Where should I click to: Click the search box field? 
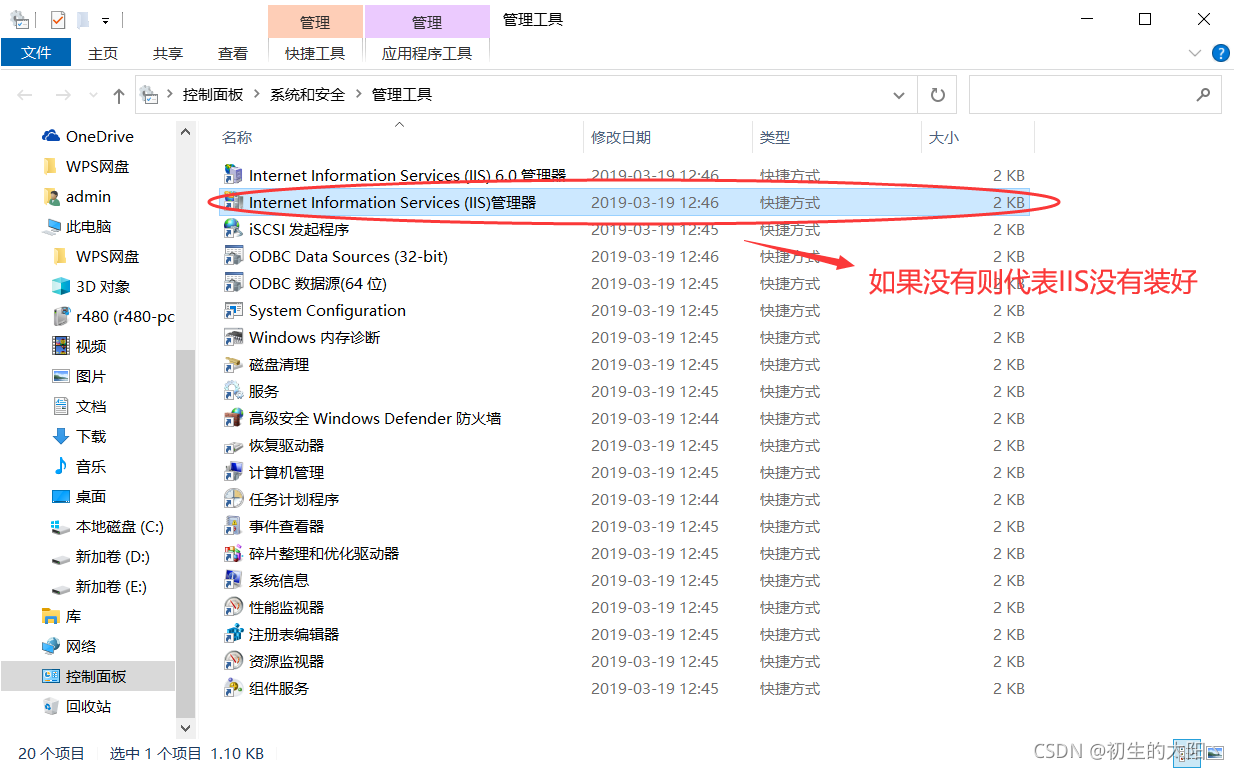1095,95
